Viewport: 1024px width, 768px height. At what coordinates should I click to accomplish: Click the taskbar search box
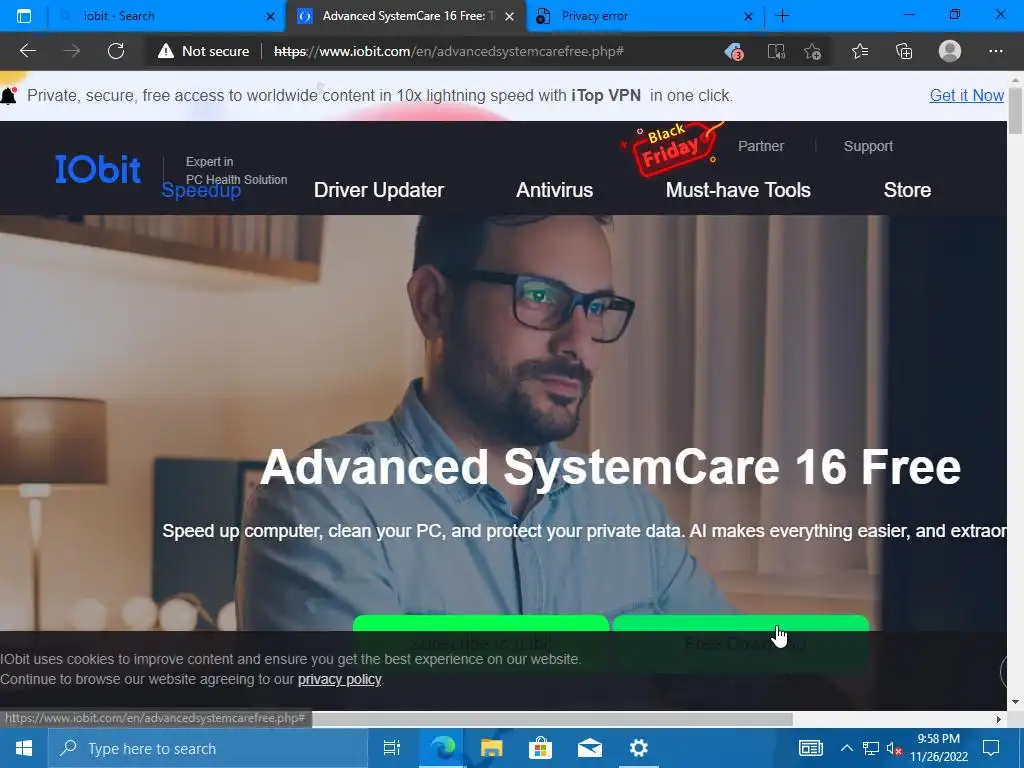pos(208,748)
